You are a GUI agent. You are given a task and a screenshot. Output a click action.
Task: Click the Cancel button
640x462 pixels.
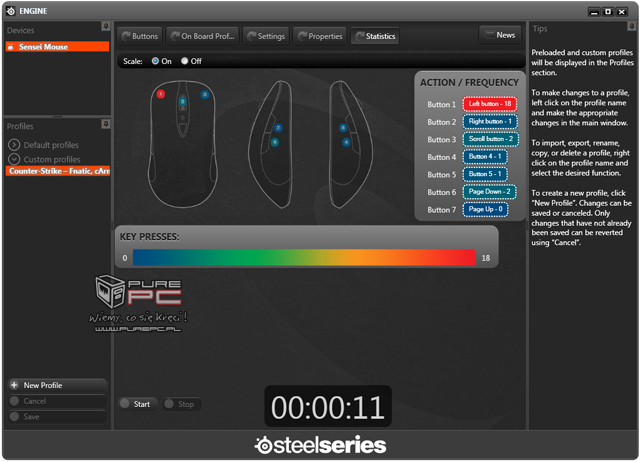click(57, 401)
